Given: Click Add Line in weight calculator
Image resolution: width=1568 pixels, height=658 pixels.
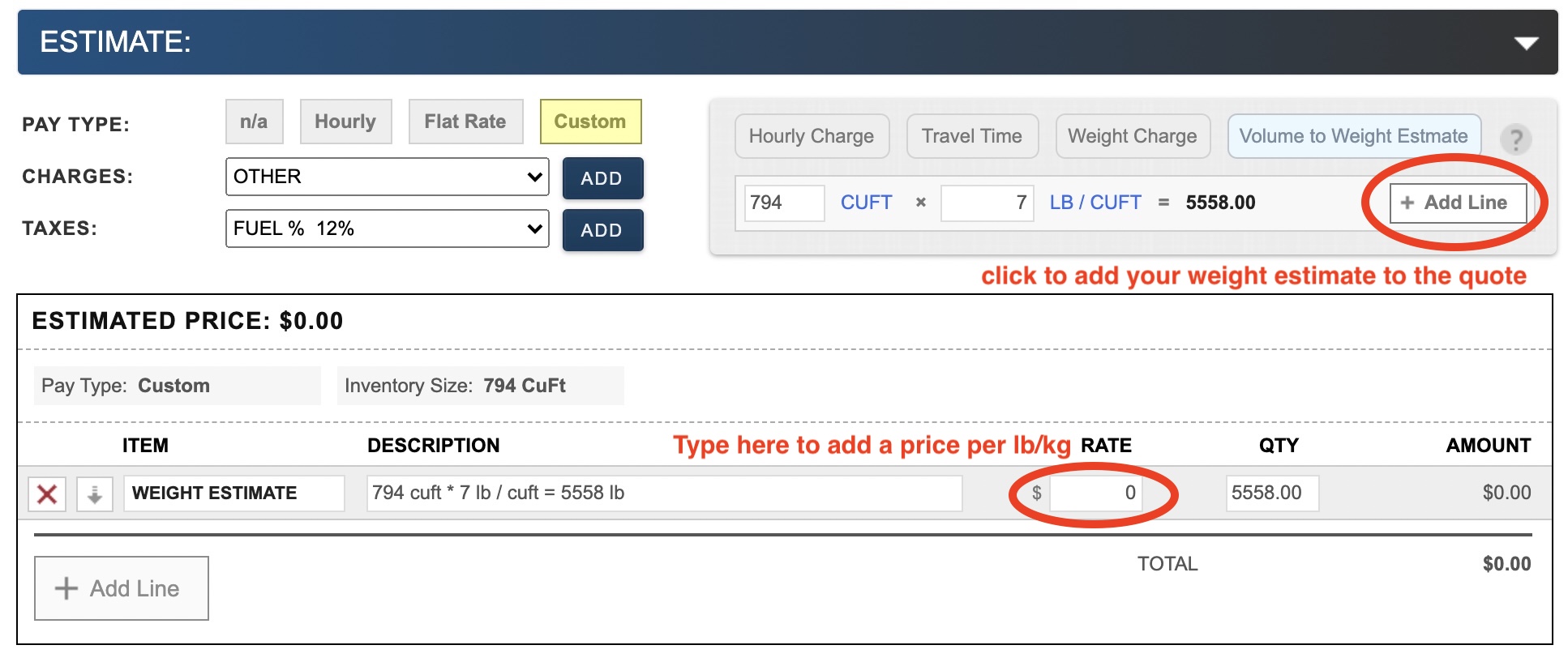Looking at the screenshot, I should [1457, 203].
